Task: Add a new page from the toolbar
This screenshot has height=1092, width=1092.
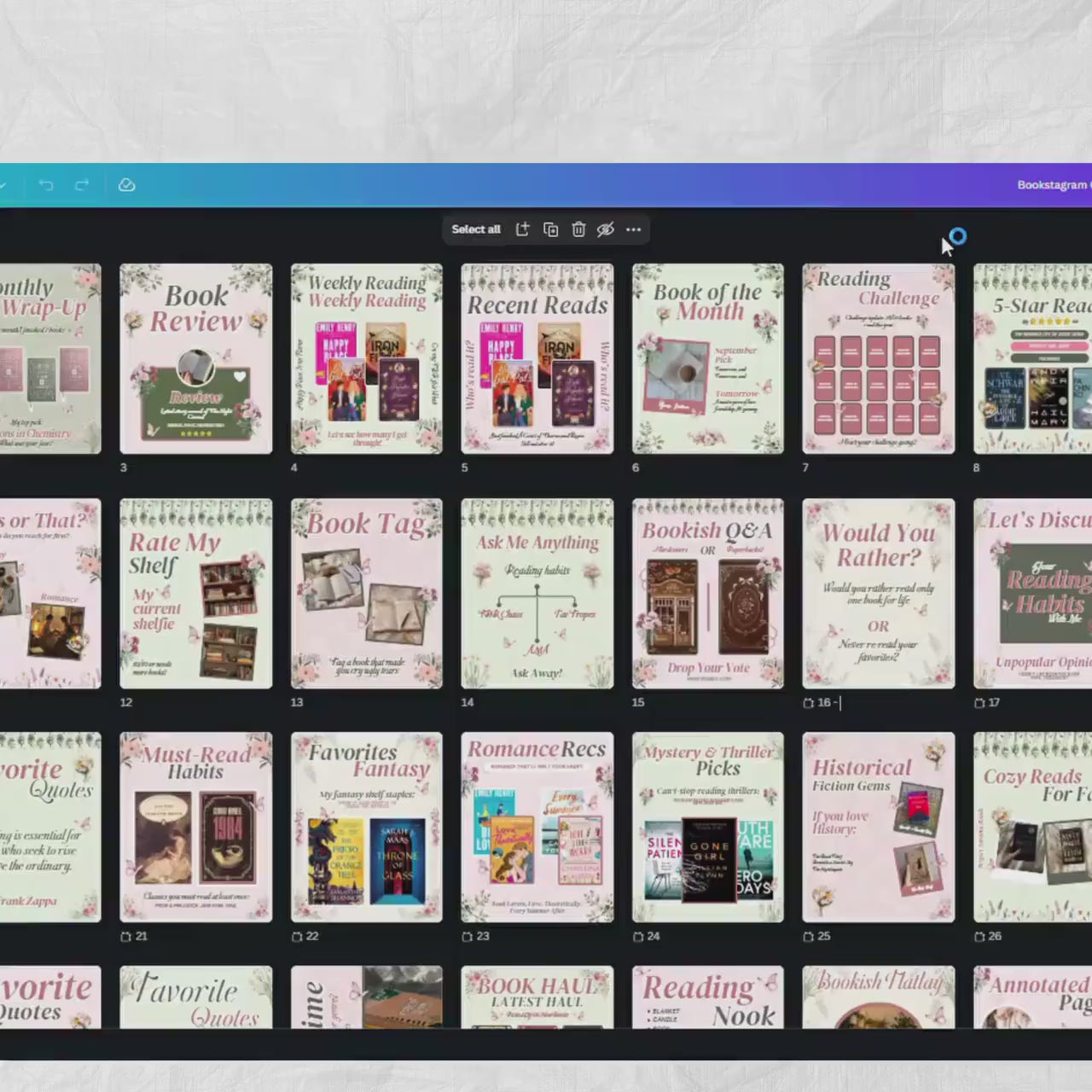Action: [x=523, y=229]
